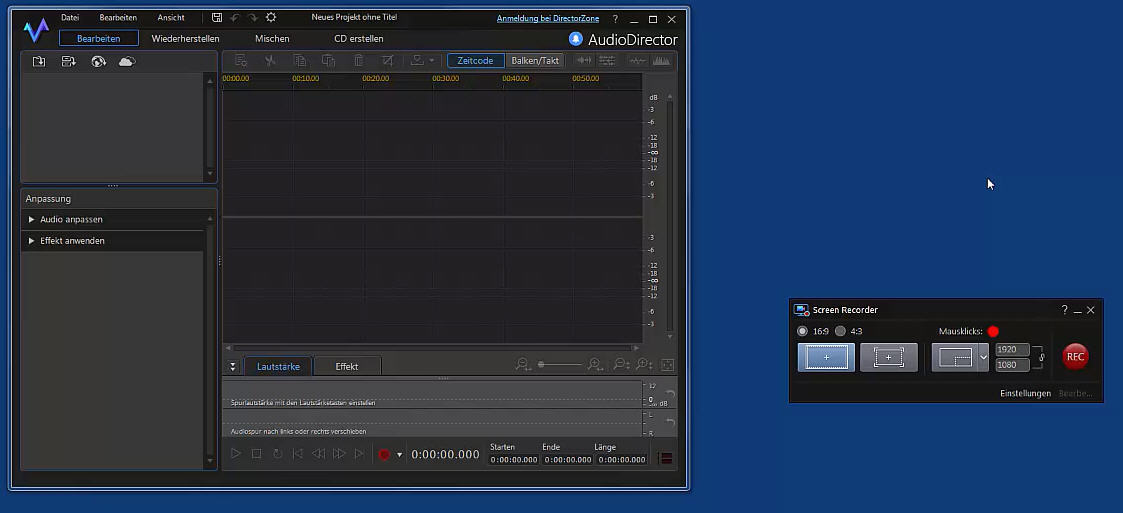Click the horizontal zoom slider handle
The image size is (1123, 513).
click(x=541, y=365)
